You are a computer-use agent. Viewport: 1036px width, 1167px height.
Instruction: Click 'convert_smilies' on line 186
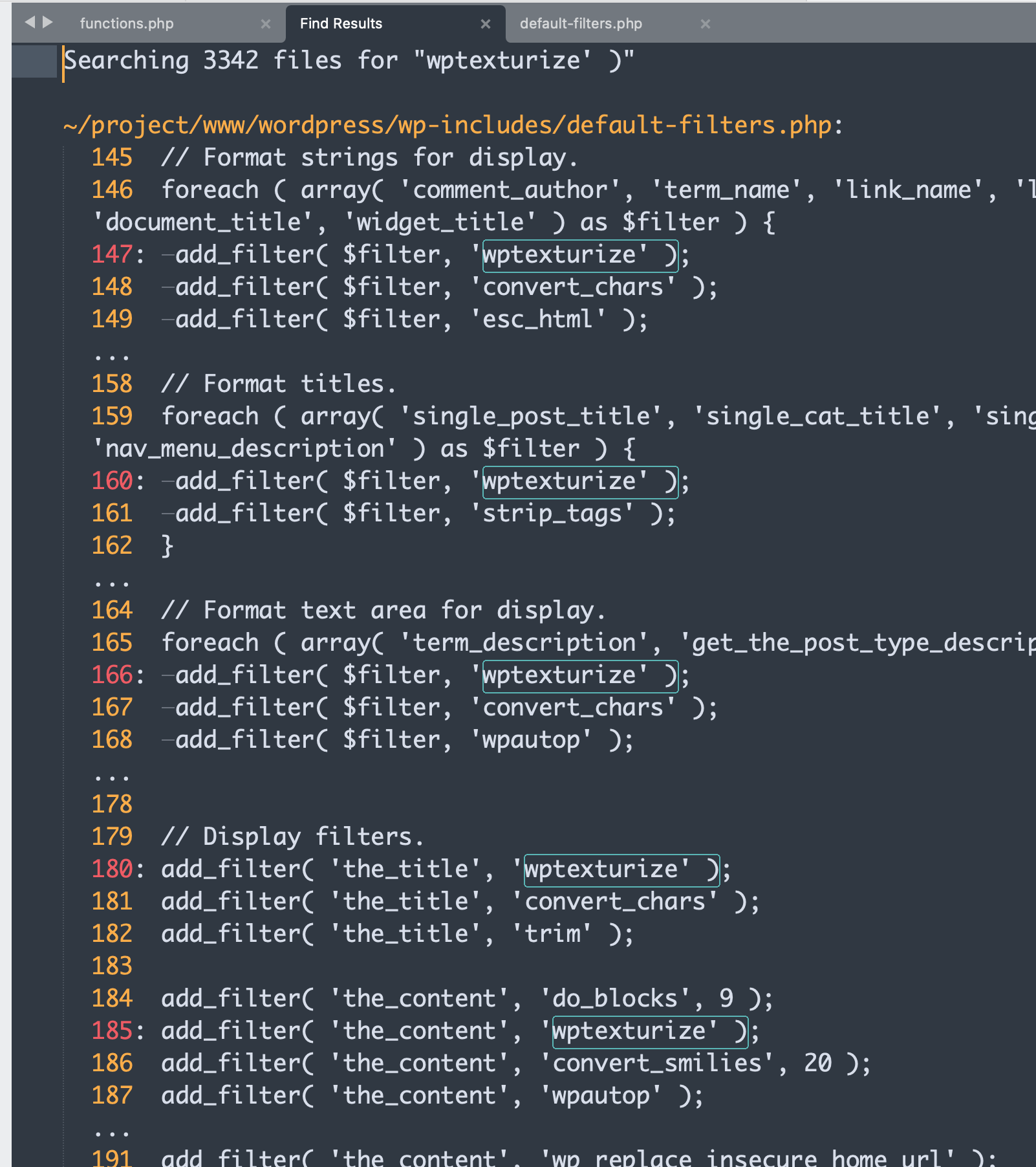[657, 1063]
